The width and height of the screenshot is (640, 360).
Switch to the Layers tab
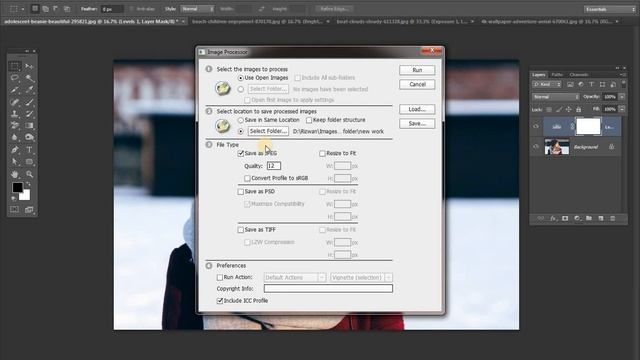pyautogui.click(x=539, y=75)
